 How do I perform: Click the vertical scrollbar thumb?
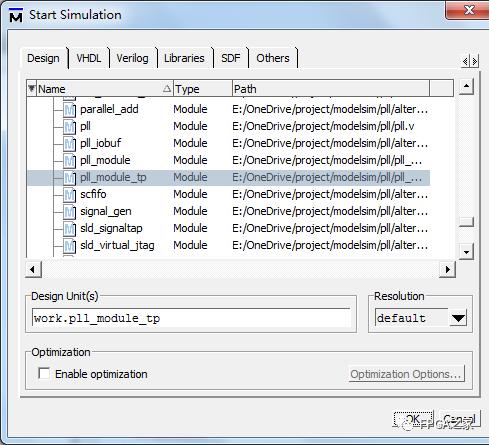[466, 222]
